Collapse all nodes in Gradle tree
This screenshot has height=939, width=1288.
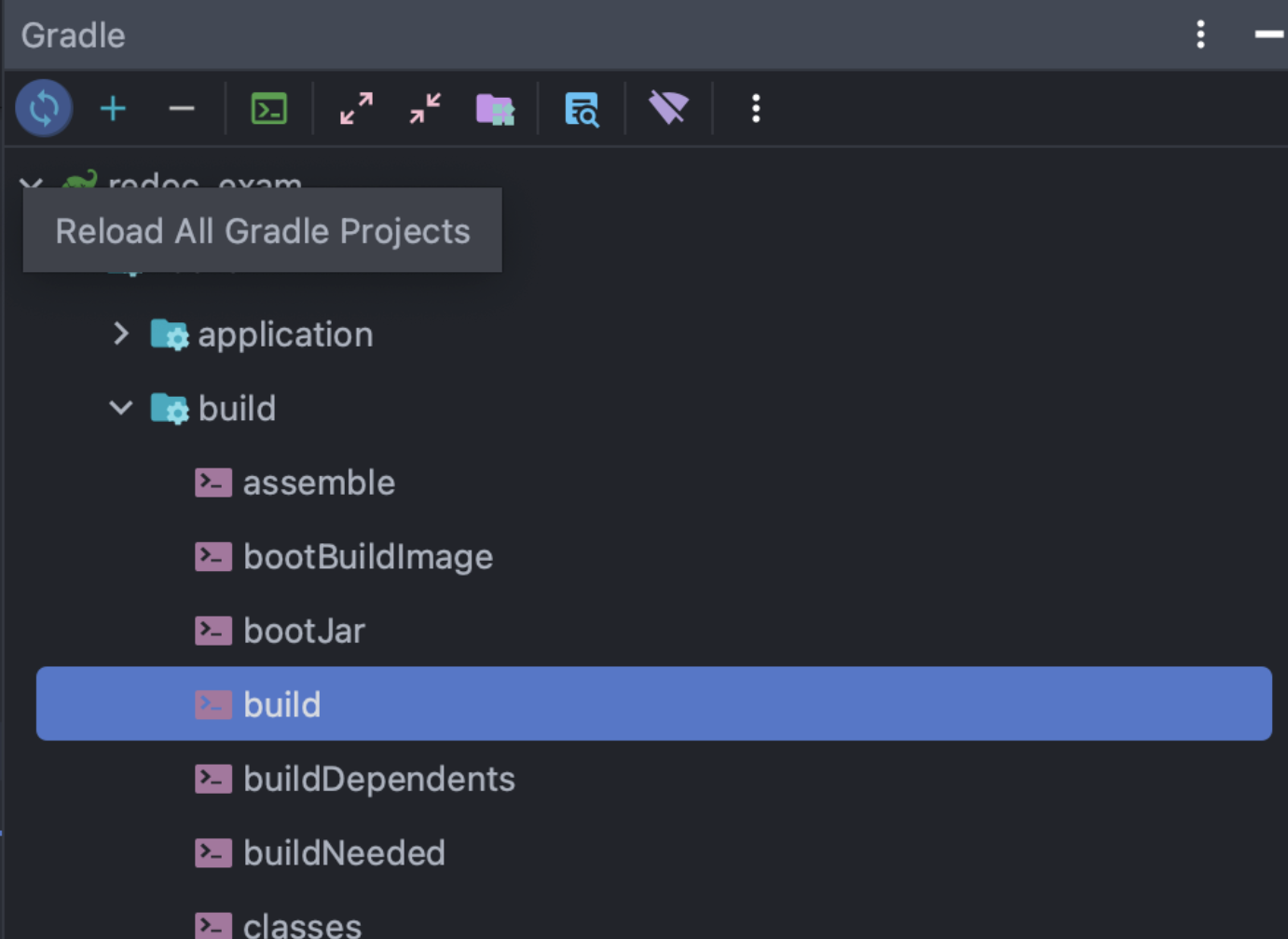425,109
